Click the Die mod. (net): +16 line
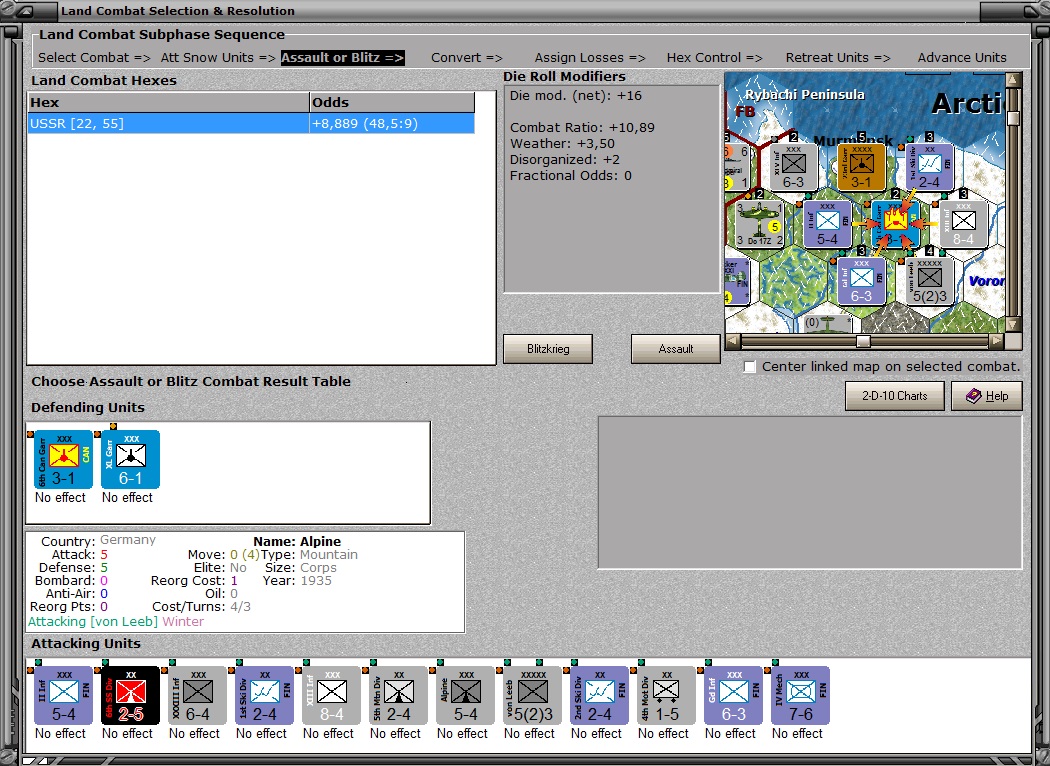This screenshot has width=1050, height=766. 575,96
